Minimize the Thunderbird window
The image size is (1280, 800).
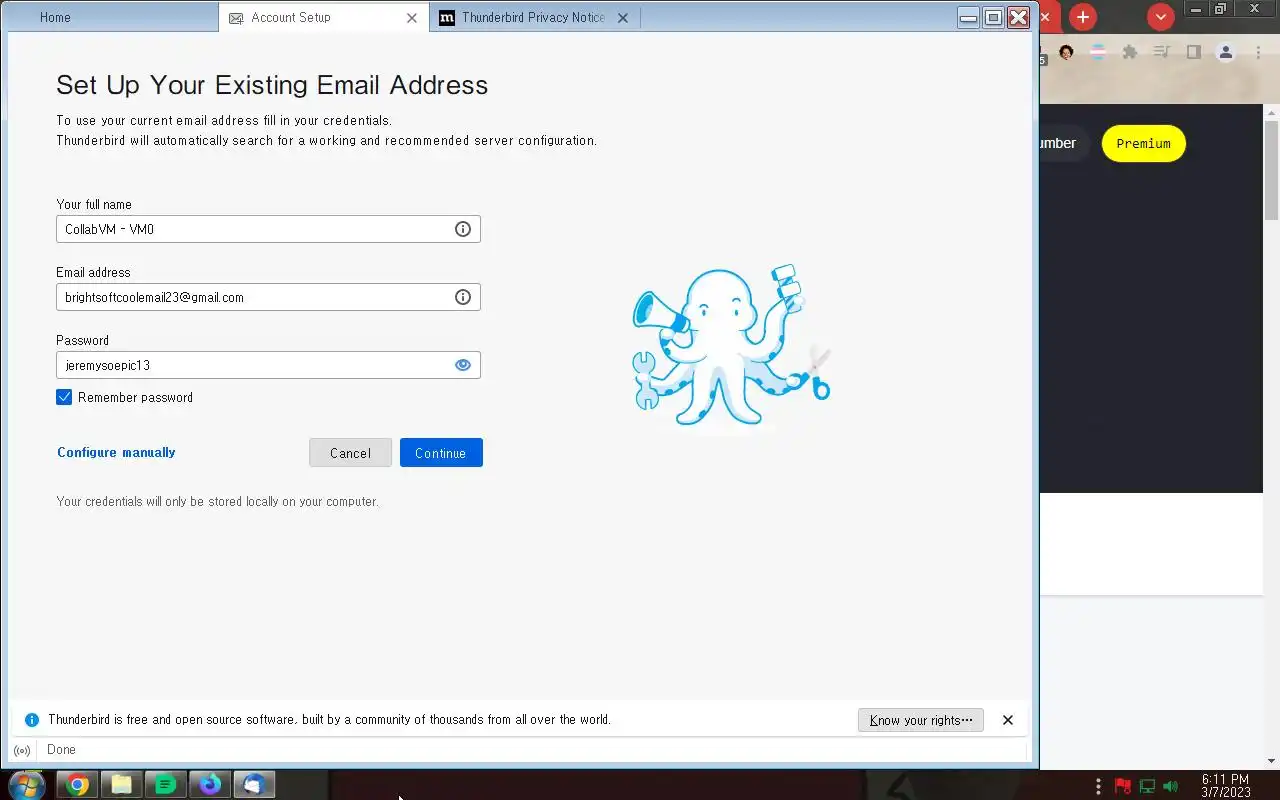pyautogui.click(x=968, y=17)
